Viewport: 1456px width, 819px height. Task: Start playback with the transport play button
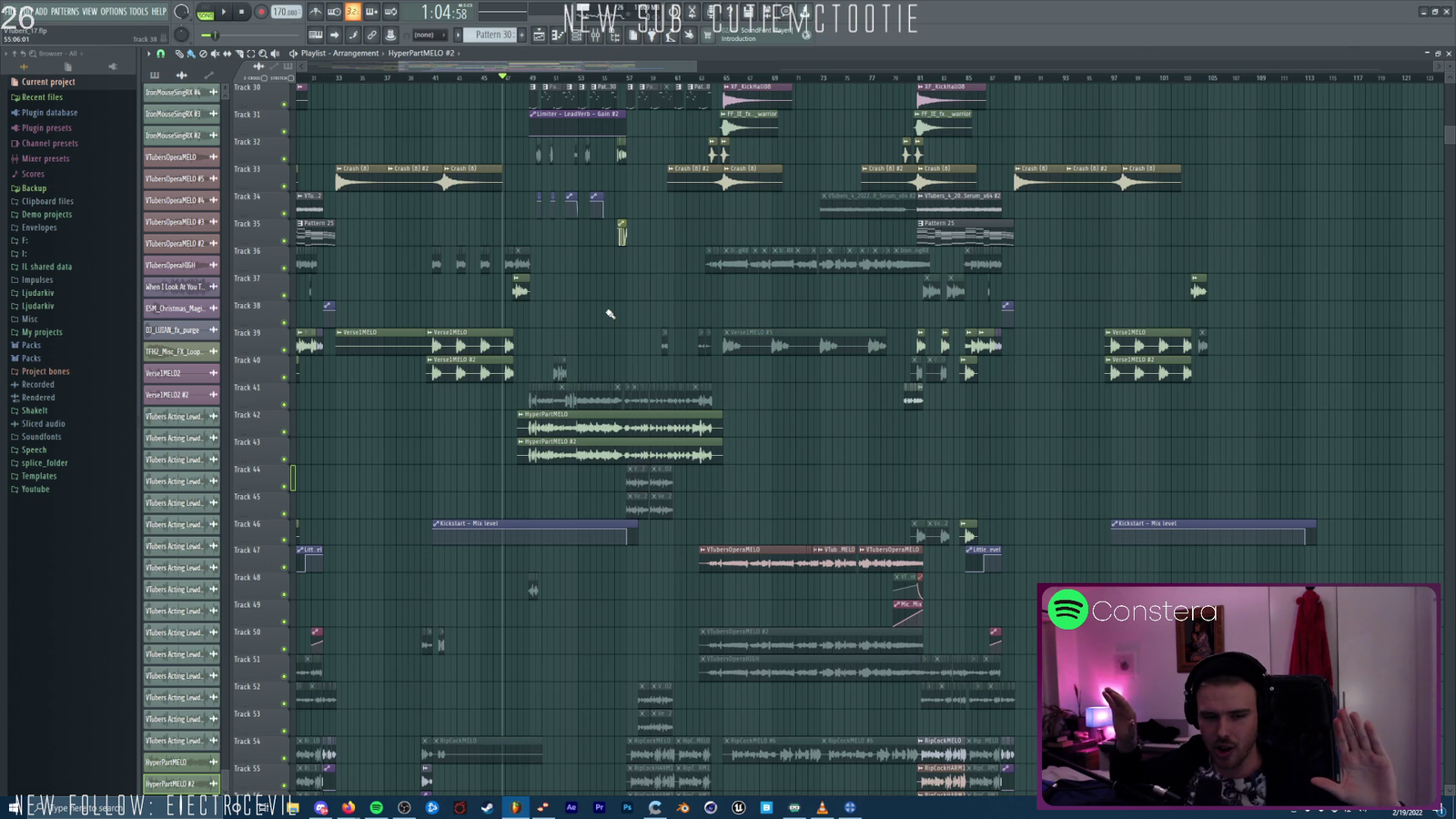(223, 12)
